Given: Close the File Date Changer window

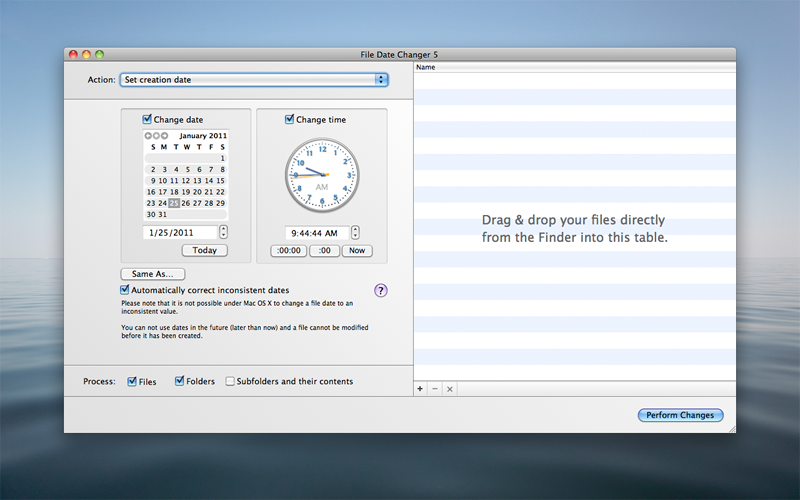Looking at the screenshot, I should (73, 54).
